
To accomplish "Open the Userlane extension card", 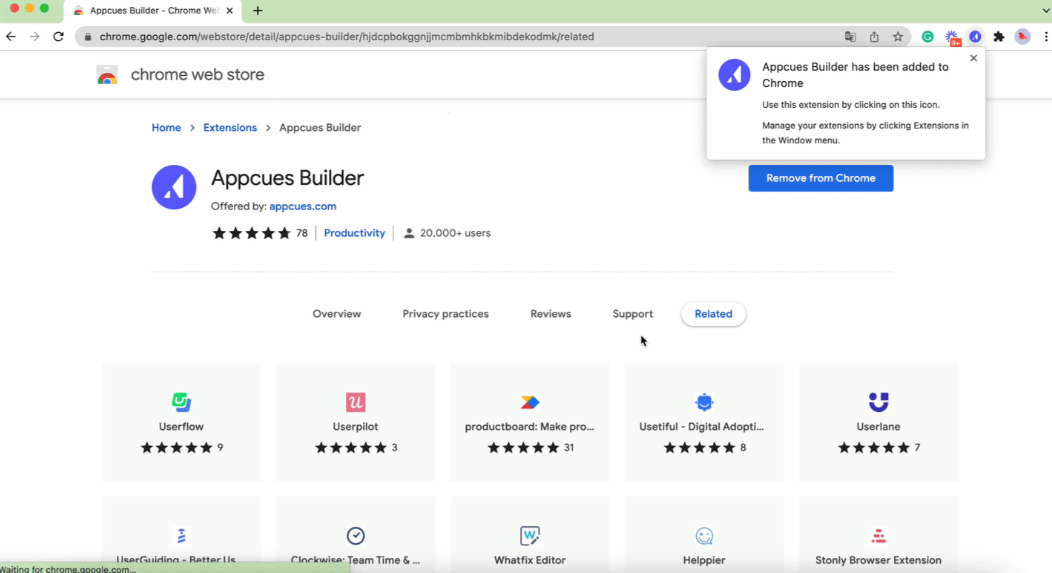I will (878, 422).
